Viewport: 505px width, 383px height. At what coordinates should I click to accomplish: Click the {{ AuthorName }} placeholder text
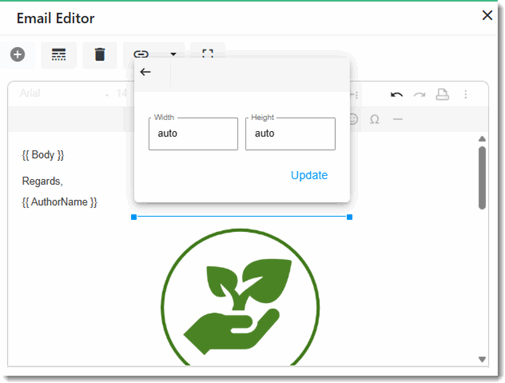[59, 202]
